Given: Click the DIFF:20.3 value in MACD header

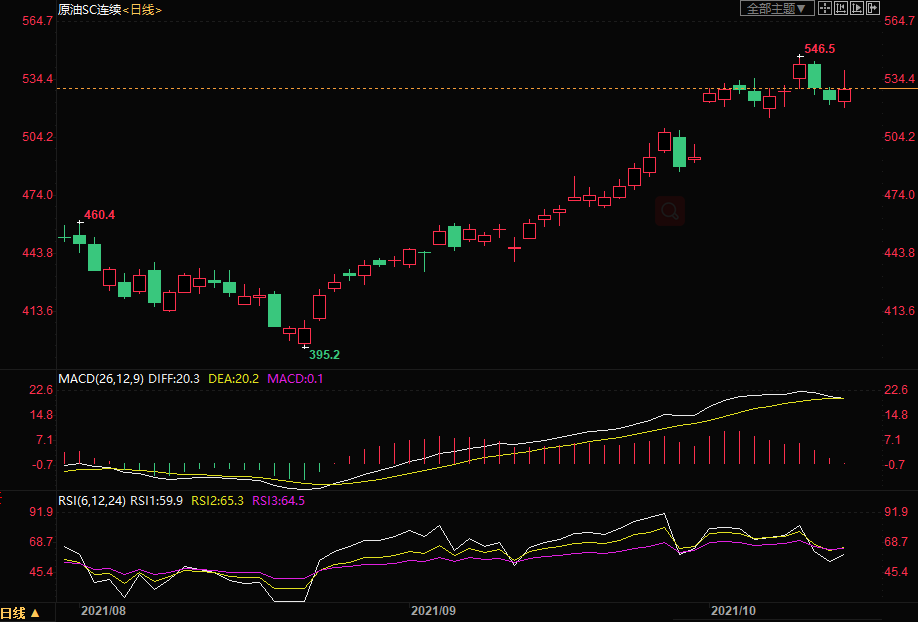Looking at the screenshot, I should coord(175,379).
